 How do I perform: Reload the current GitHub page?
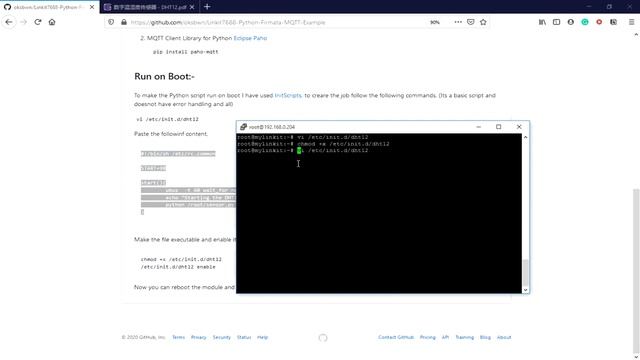(x=38, y=22)
